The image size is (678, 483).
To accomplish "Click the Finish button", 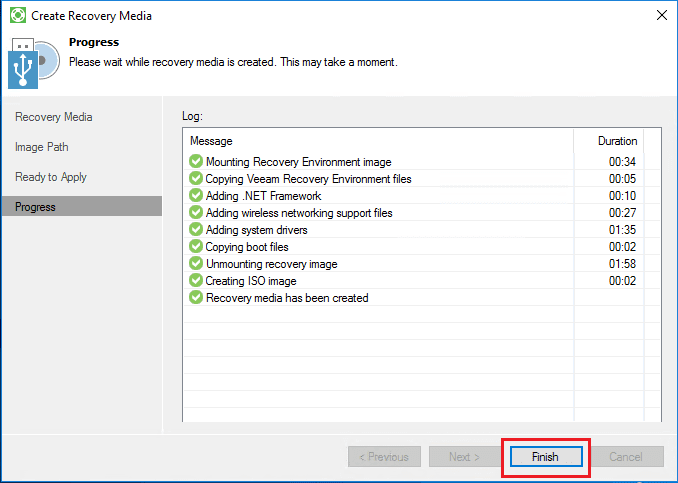I will tap(546, 457).
